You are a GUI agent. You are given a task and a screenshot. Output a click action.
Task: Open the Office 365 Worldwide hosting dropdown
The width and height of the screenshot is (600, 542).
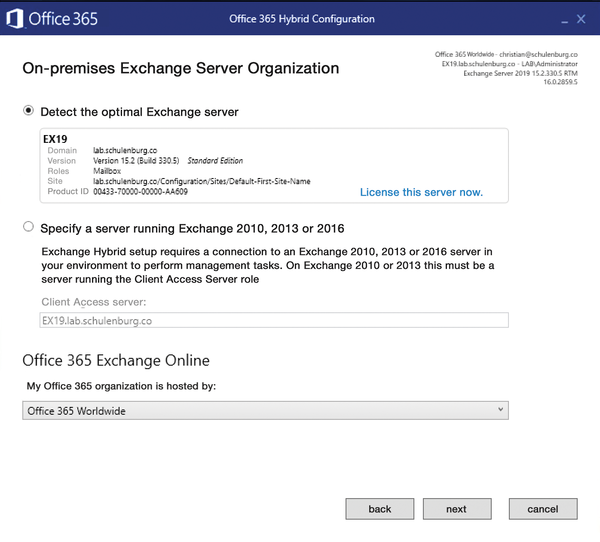pyautogui.click(x=266, y=411)
